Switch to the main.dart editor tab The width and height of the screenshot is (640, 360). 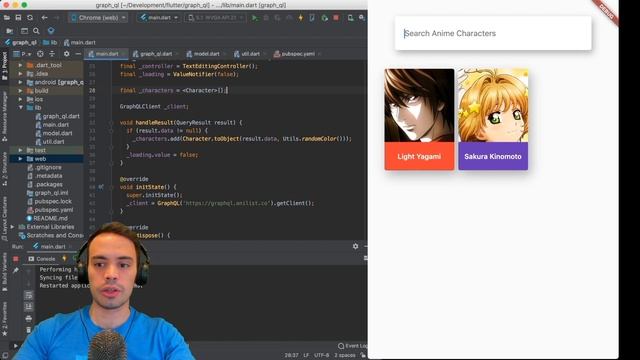point(107,54)
